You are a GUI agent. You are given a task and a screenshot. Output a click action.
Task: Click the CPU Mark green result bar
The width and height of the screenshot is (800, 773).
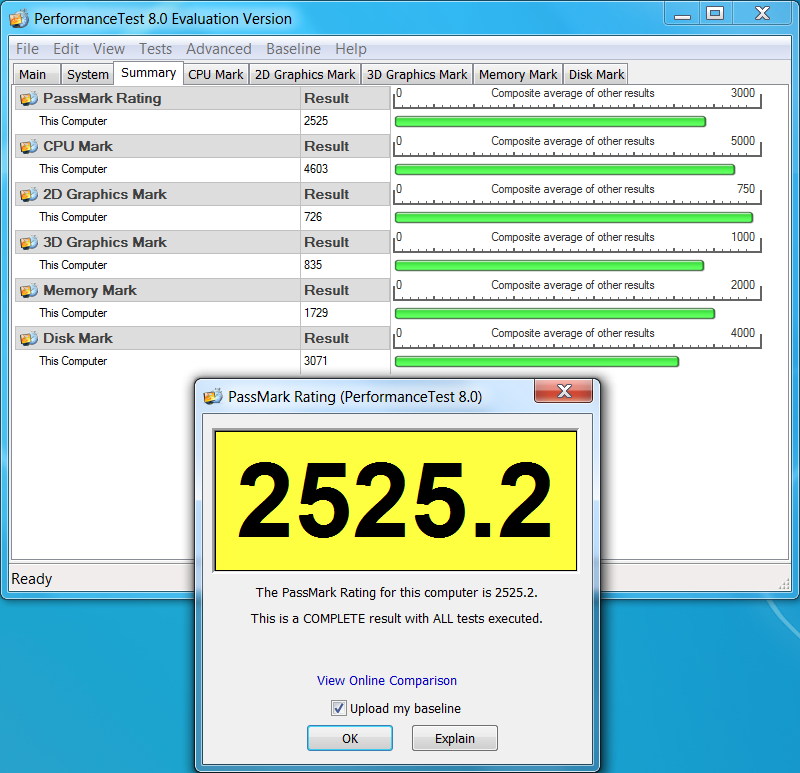[x=565, y=169]
